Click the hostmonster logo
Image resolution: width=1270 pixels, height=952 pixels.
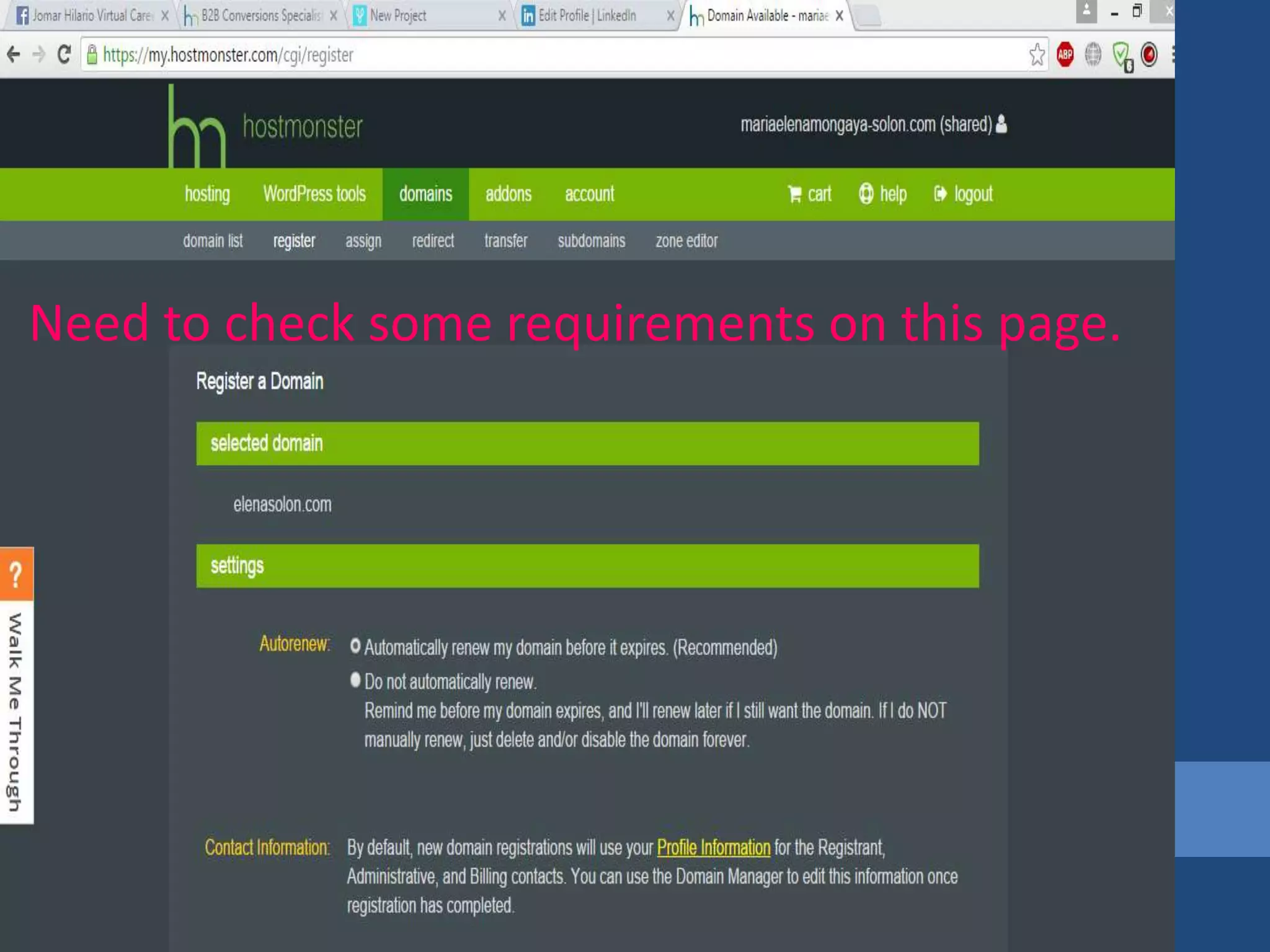pos(265,126)
